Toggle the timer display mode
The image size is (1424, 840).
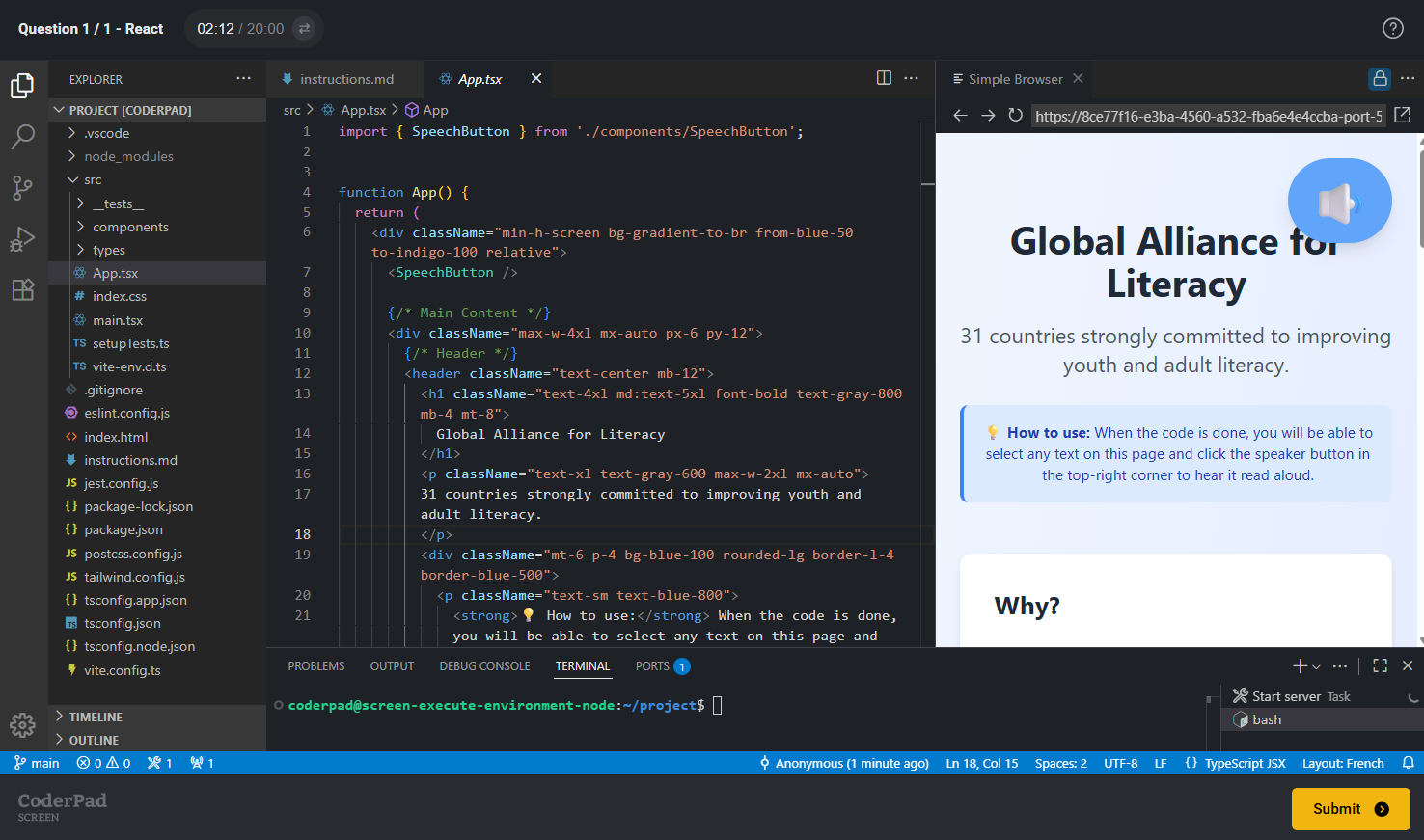304,29
